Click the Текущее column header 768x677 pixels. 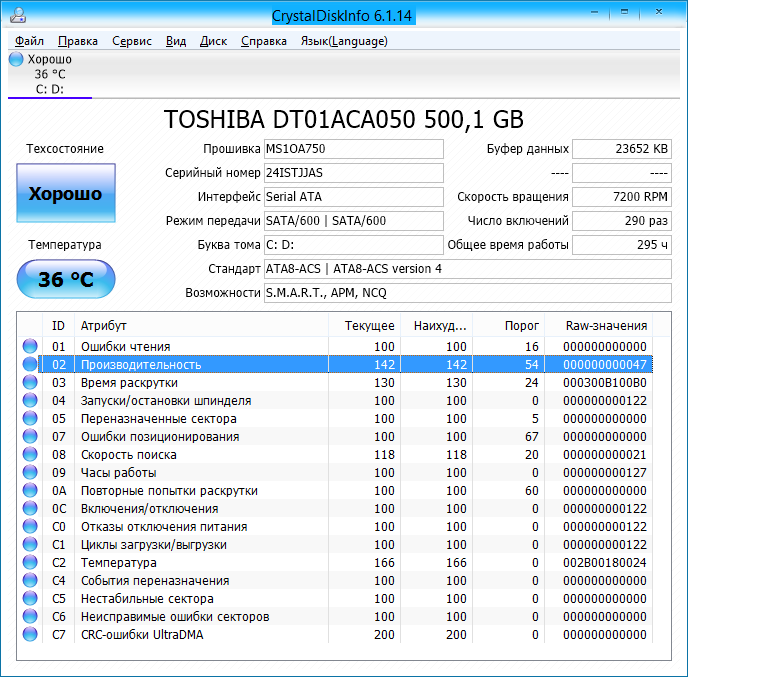(364, 325)
